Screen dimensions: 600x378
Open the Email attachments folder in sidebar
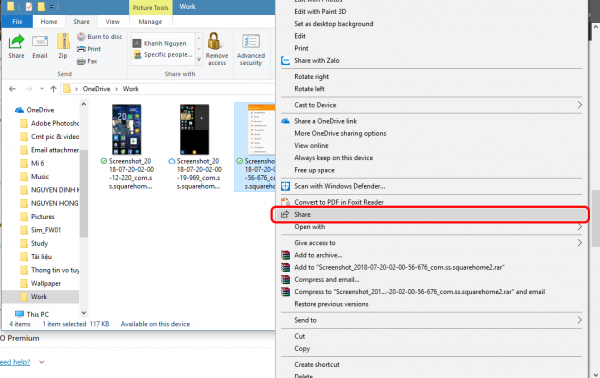(x=50, y=150)
